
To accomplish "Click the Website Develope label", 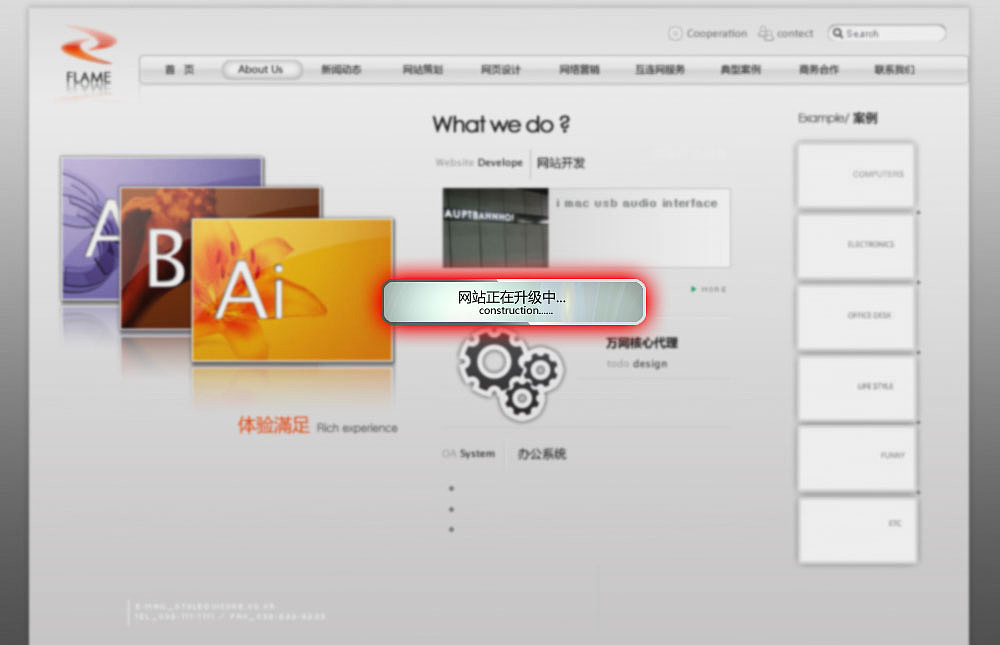I will (479, 163).
